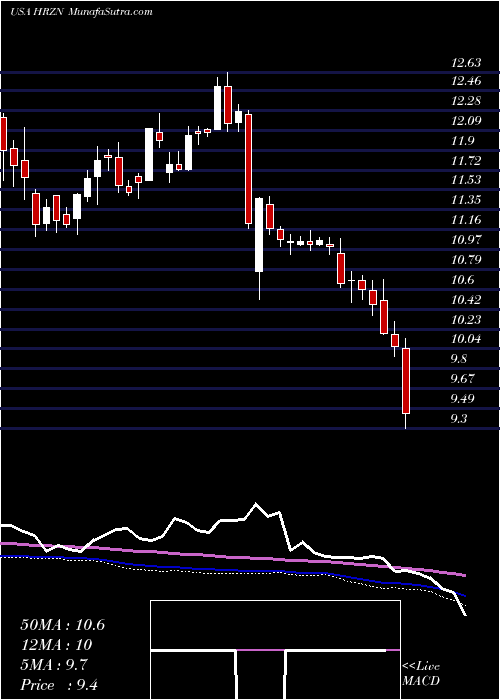Click the 11.16 price axis label
Image resolution: width=500 pixels, height=700 pixels.
(x=466, y=220)
